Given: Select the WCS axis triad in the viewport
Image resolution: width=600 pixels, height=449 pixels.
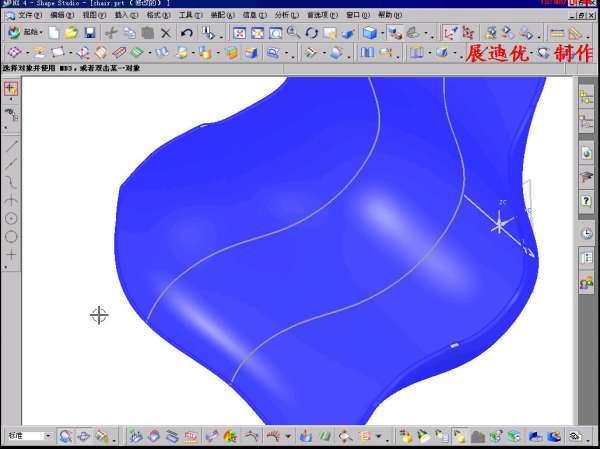Looking at the screenshot, I should point(501,224).
